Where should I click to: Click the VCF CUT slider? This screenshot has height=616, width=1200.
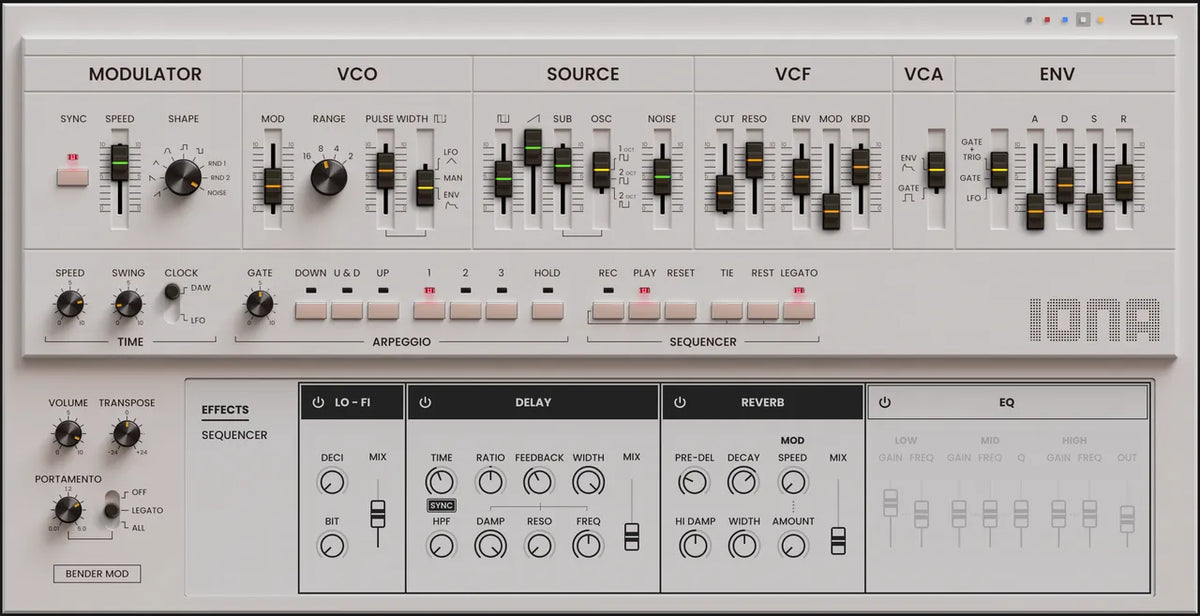pyautogui.click(x=724, y=193)
